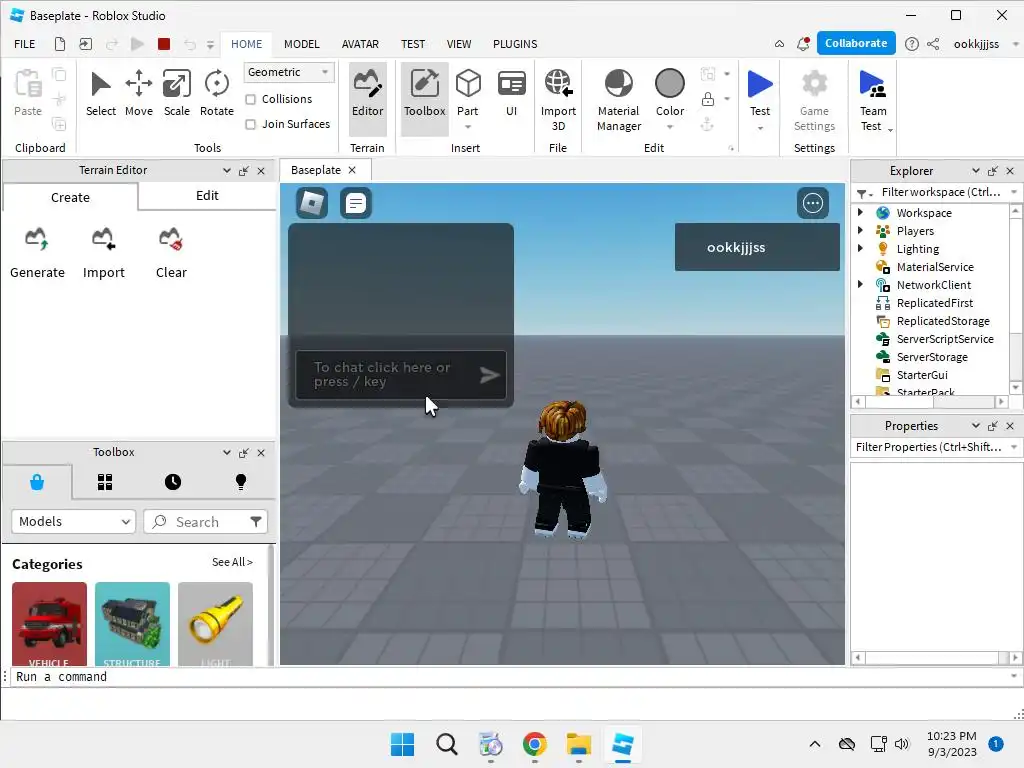Open the help question mark icon

912,44
